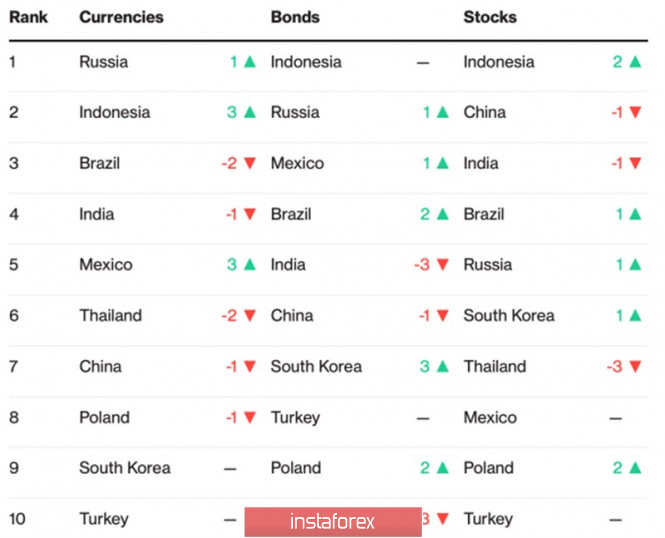
Task: Click the Rank column header
Action: [x=28, y=17]
